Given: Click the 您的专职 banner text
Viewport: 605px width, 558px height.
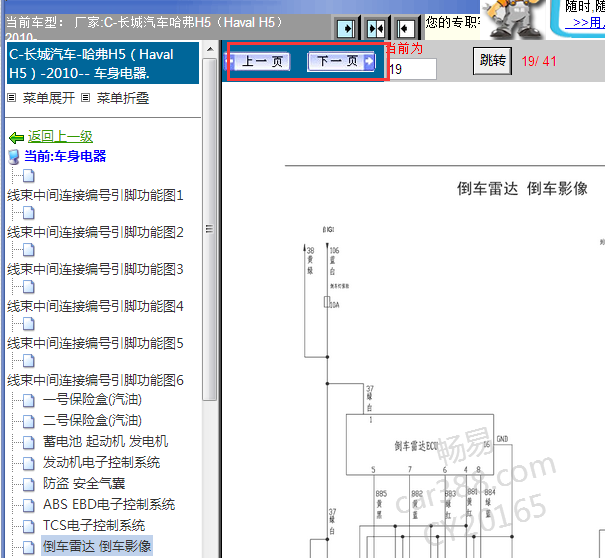Looking at the screenshot, I should pyautogui.click(x=453, y=22).
